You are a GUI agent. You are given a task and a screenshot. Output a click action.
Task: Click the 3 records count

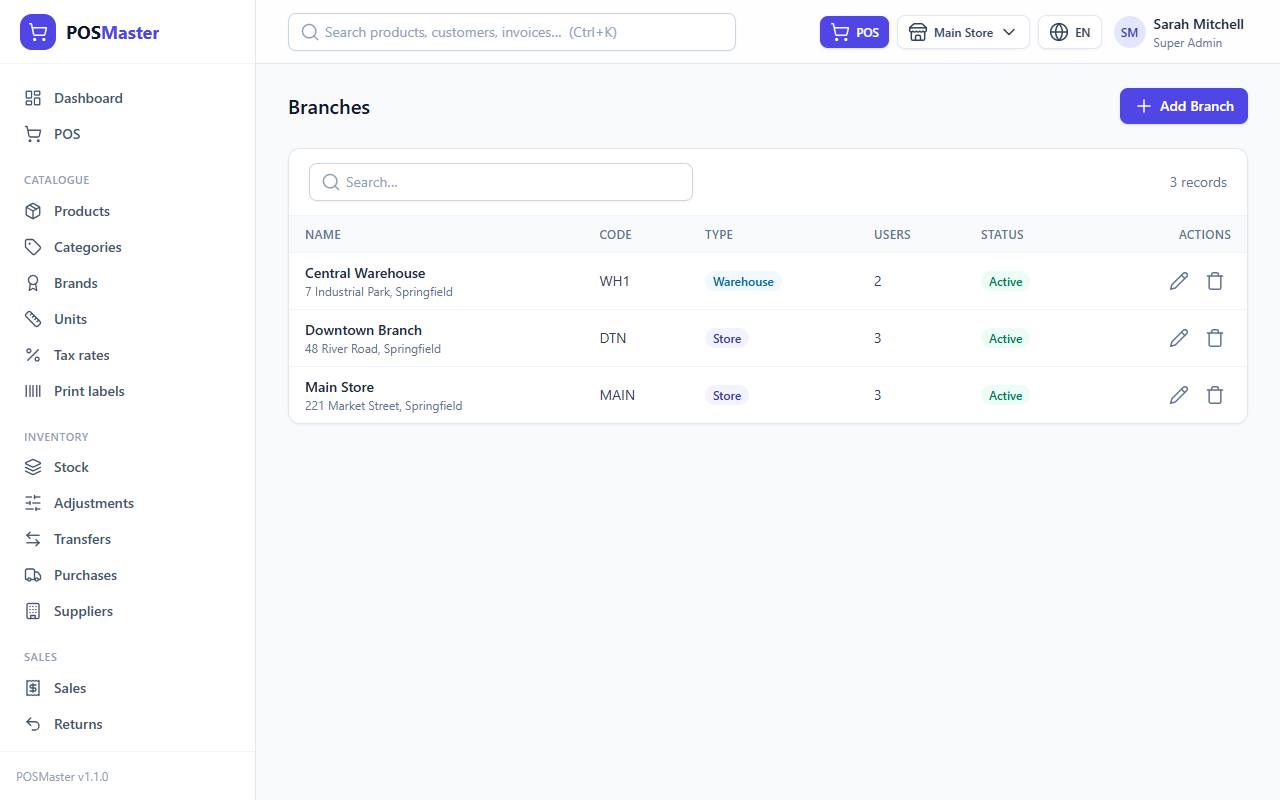(x=1198, y=182)
